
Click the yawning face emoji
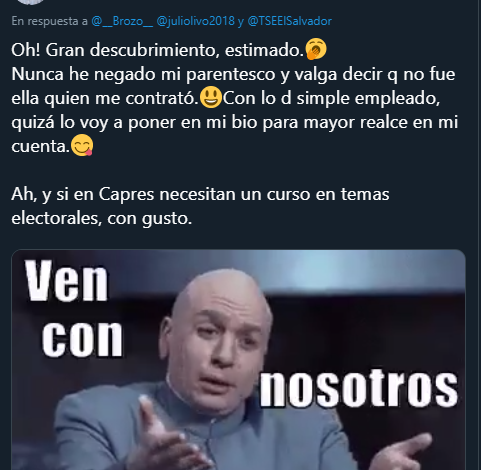(x=316, y=49)
